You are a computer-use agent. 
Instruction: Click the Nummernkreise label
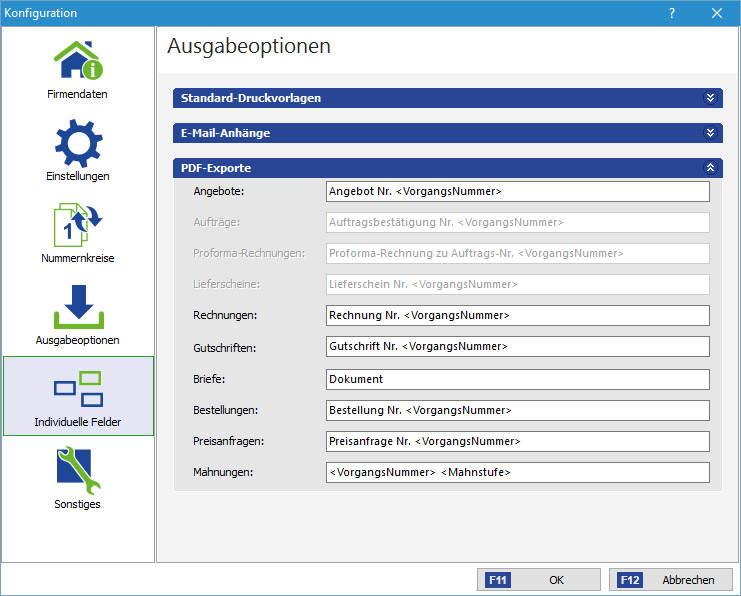pos(78,258)
